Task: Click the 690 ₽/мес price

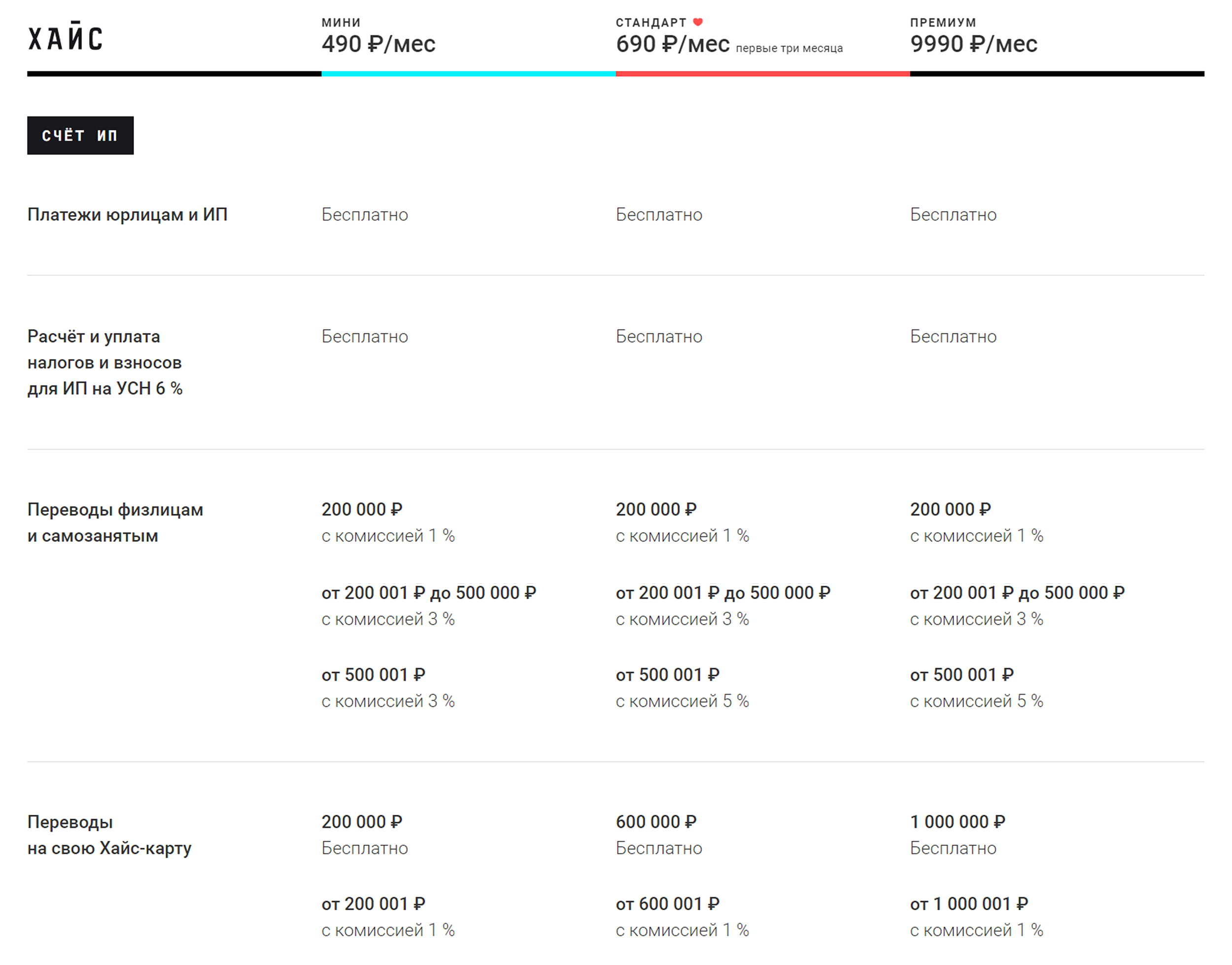Action: pyautogui.click(x=672, y=44)
